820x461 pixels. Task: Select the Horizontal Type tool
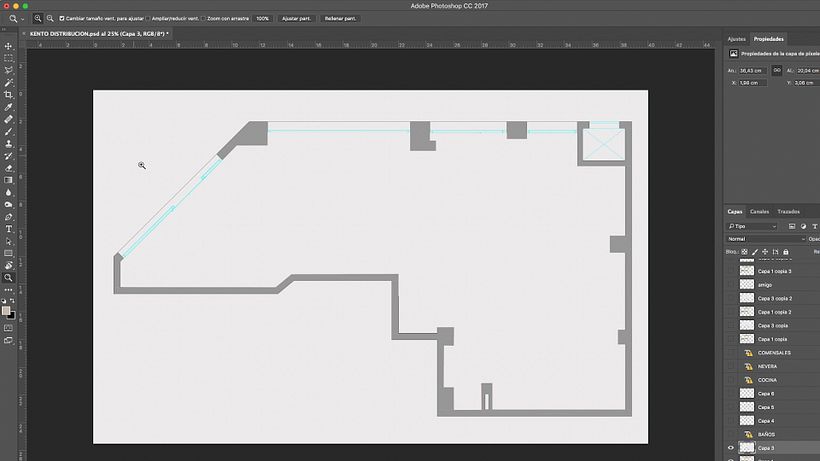click(x=8, y=229)
